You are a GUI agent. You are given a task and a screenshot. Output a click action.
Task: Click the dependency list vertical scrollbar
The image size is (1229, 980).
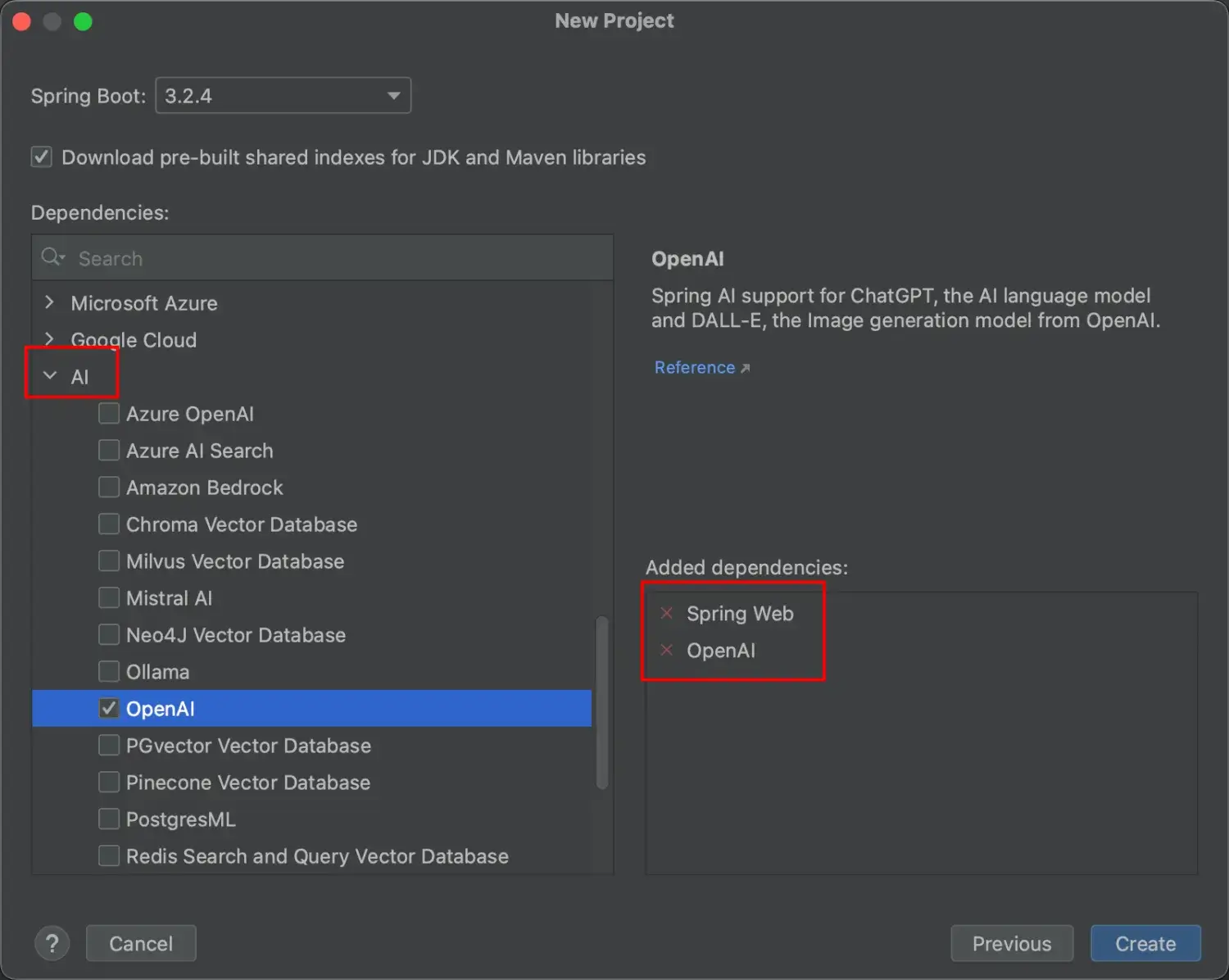pyautogui.click(x=601, y=702)
